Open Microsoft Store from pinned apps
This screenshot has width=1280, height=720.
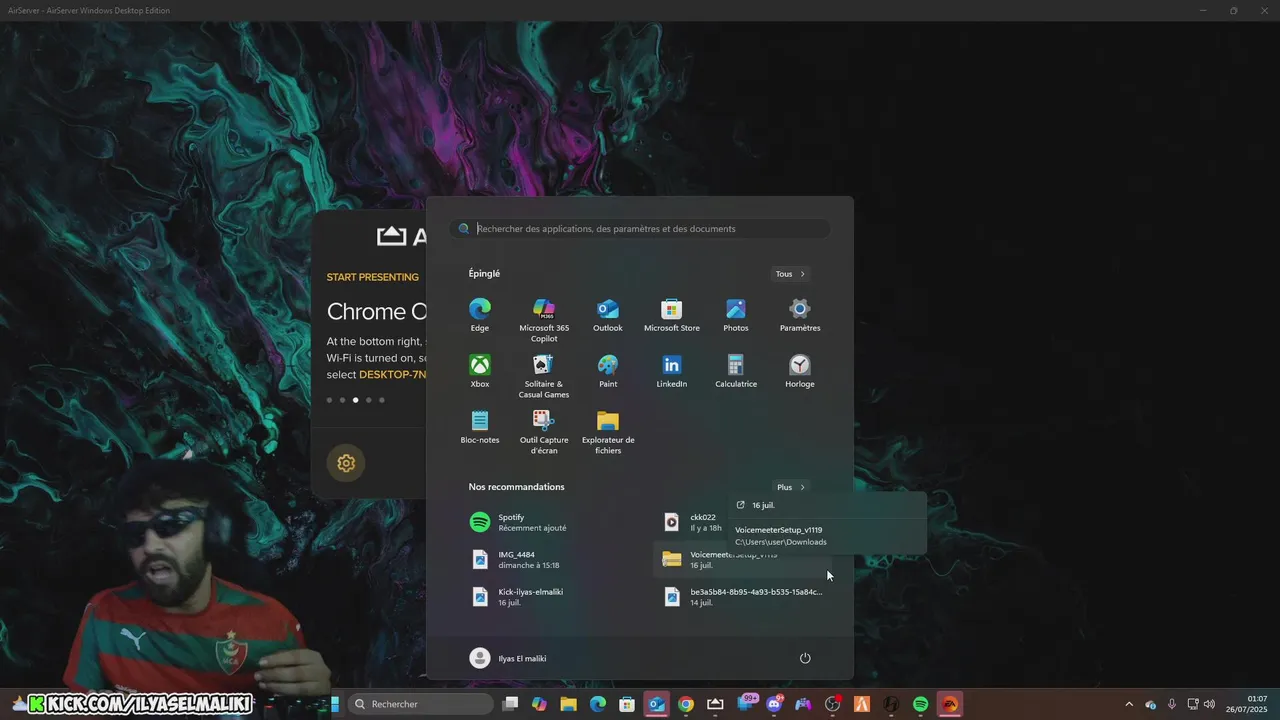click(x=672, y=315)
